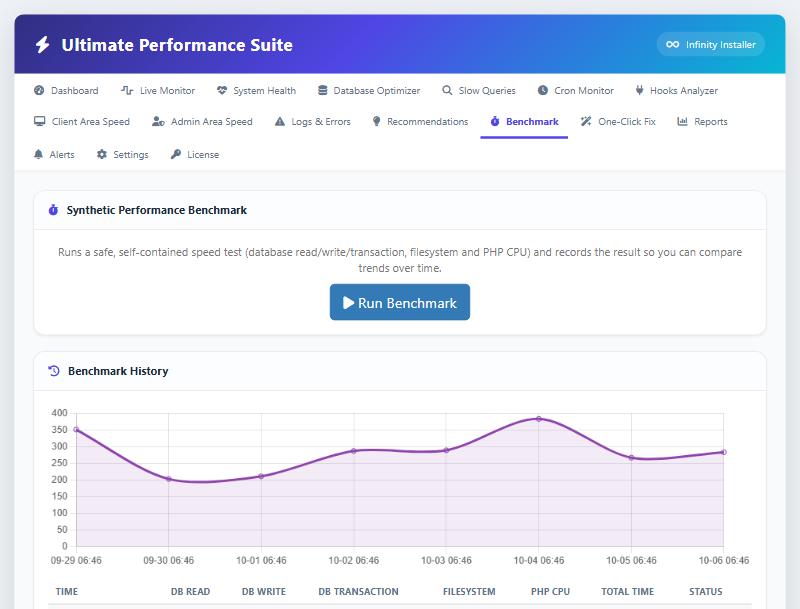Click the Recommendations lightbulb icon
The image size is (800, 609).
pyautogui.click(x=377, y=121)
